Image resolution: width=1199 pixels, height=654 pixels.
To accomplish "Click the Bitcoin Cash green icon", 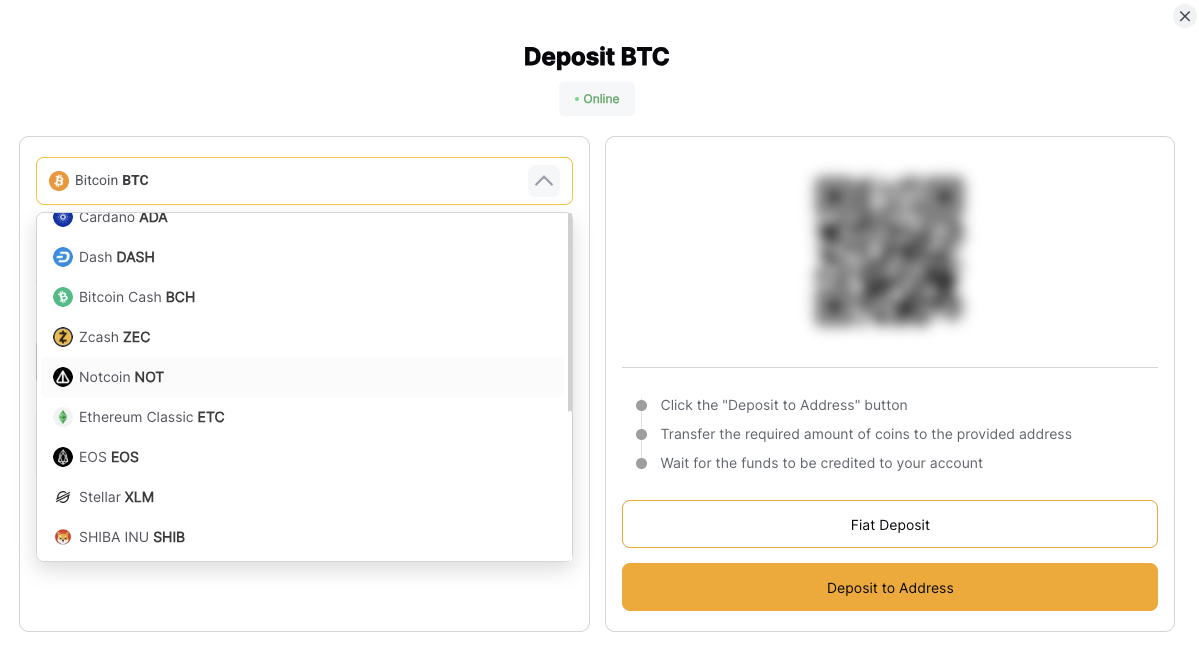I will coord(63,297).
